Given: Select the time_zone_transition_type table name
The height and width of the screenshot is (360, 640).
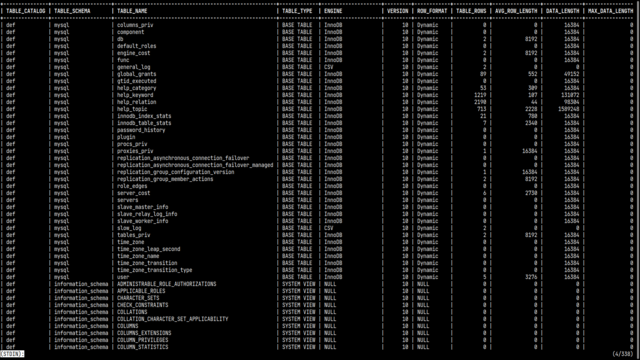Looking at the screenshot, I should 155,270.
